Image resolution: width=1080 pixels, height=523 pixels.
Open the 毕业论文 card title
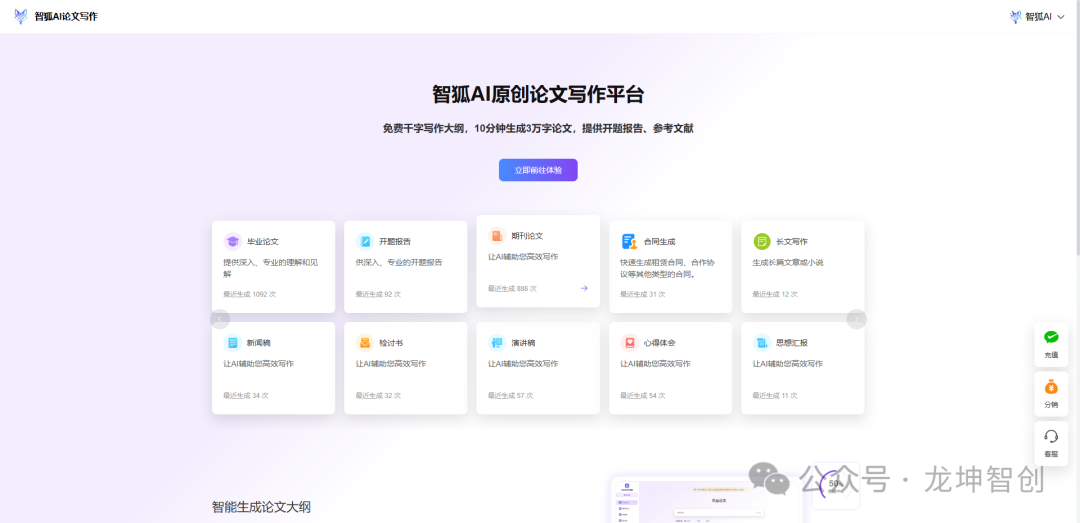tap(263, 242)
